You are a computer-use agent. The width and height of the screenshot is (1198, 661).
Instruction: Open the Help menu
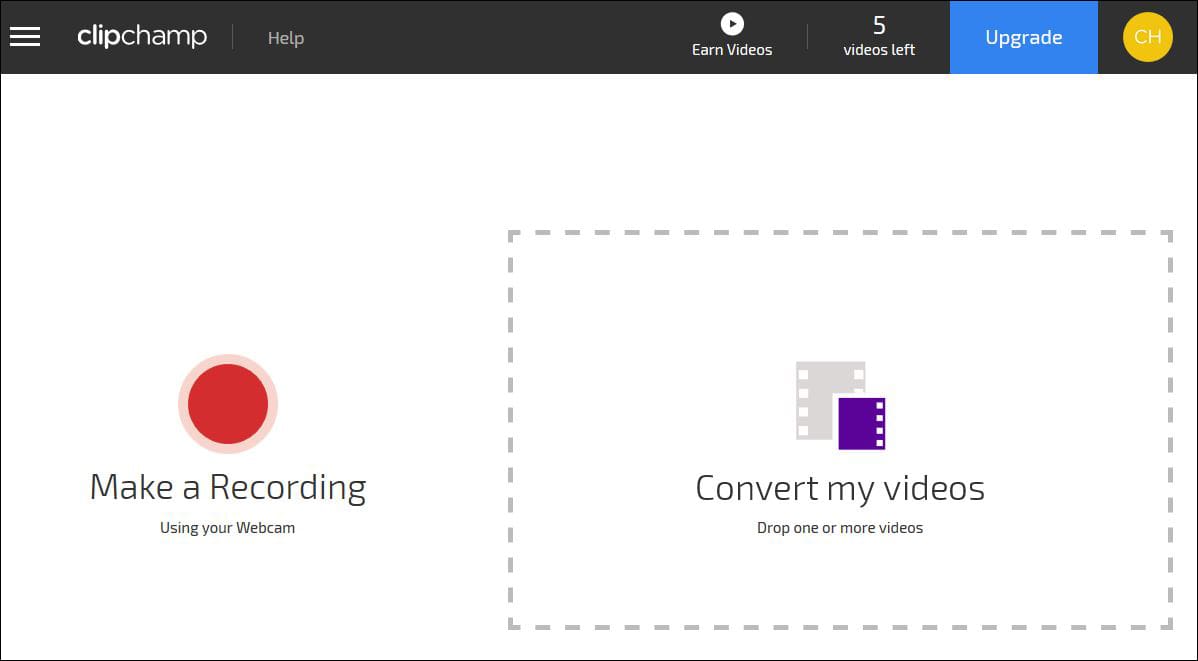tap(285, 37)
